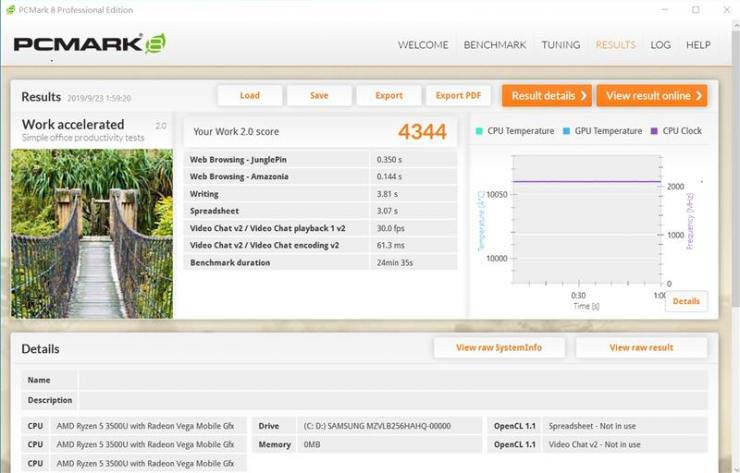Click the bridge thumbnail image
Image resolution: width=740 pixels, height=473 pixels.
pyautogui.click(x=92, y=234)
